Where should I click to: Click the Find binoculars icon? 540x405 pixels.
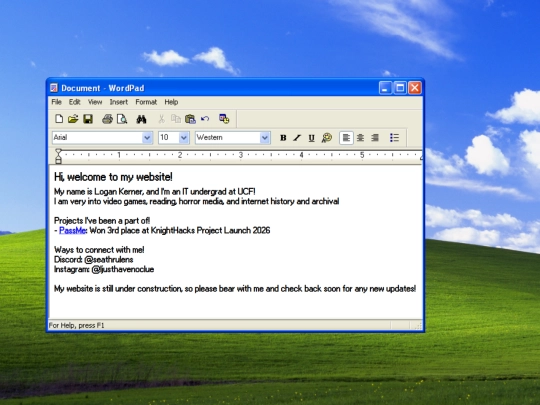coord(141,119)
